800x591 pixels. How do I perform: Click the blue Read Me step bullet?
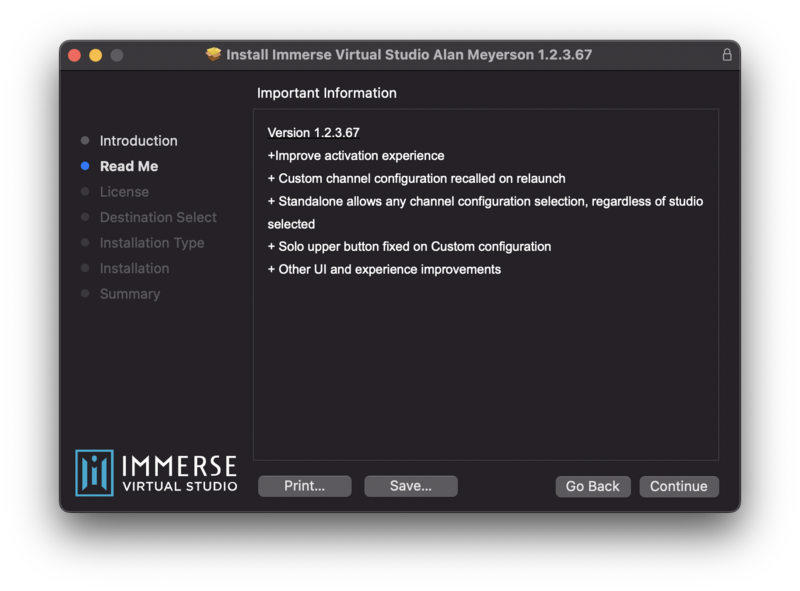(85, 167)
